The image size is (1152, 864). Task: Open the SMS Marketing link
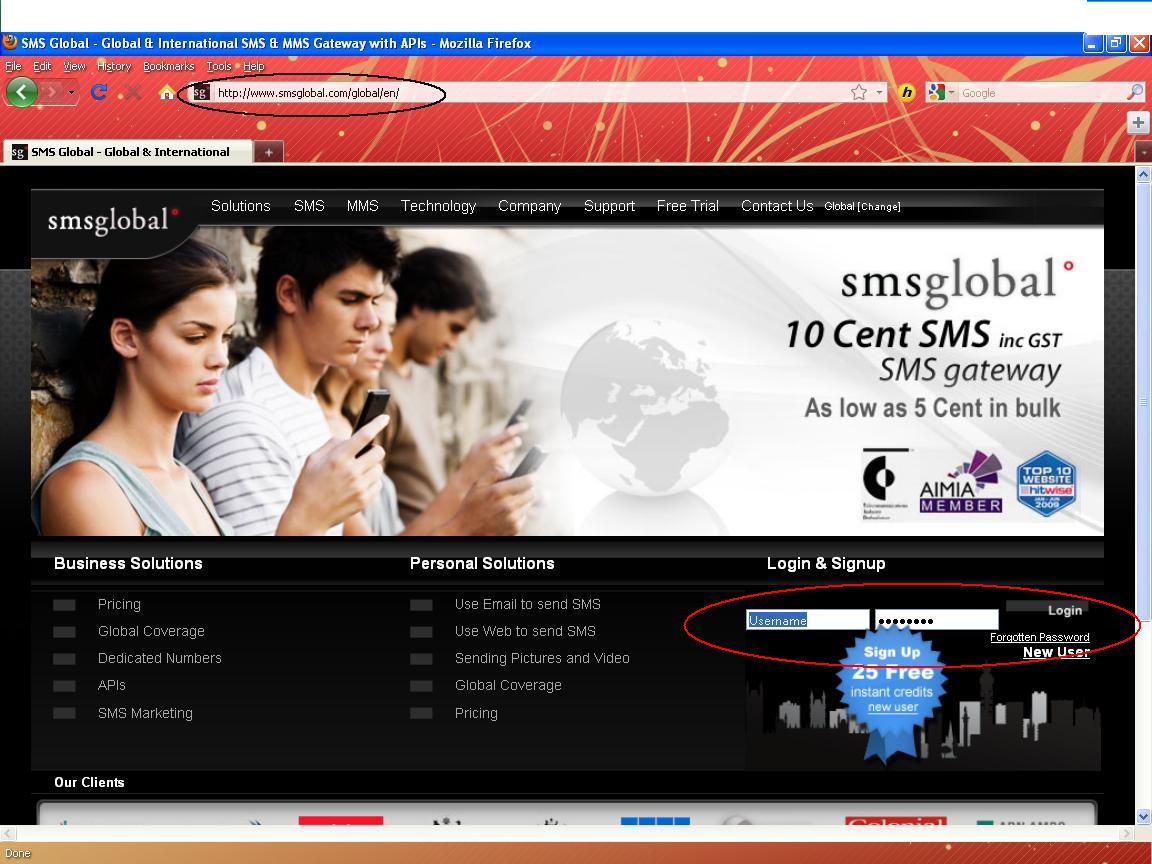(145, 713)
